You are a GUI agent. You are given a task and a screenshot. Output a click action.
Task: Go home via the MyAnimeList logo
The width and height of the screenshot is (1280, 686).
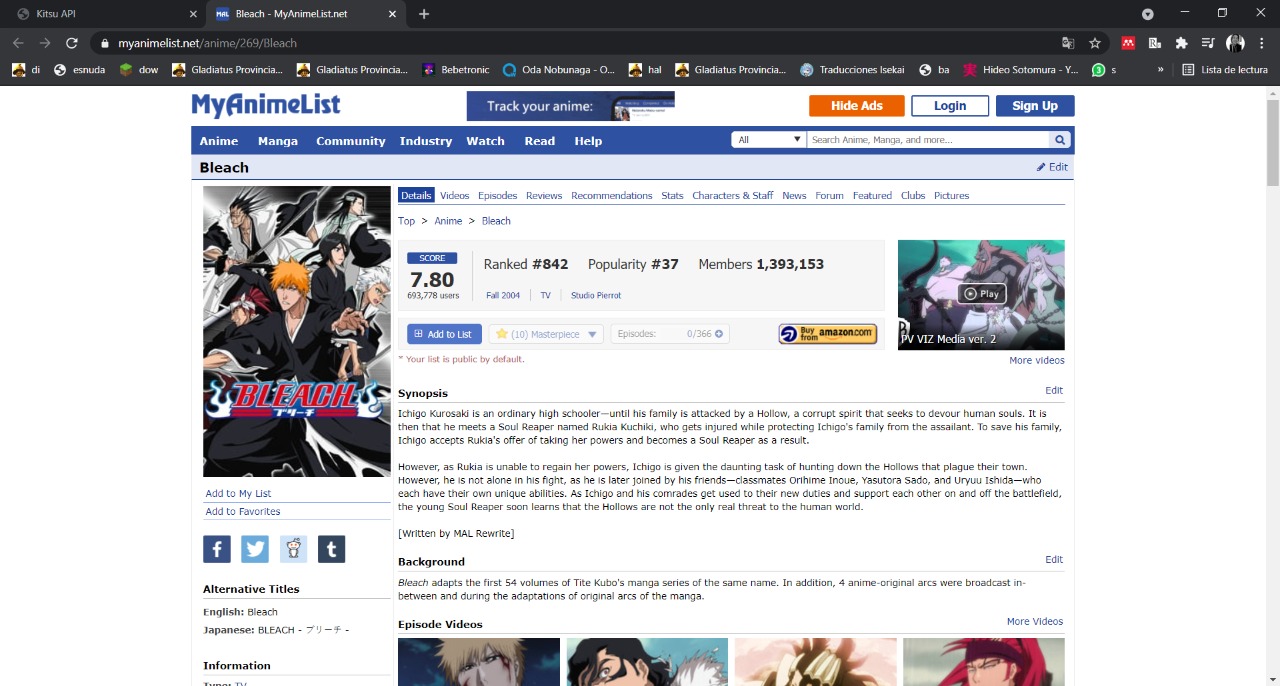click(265, 105)
